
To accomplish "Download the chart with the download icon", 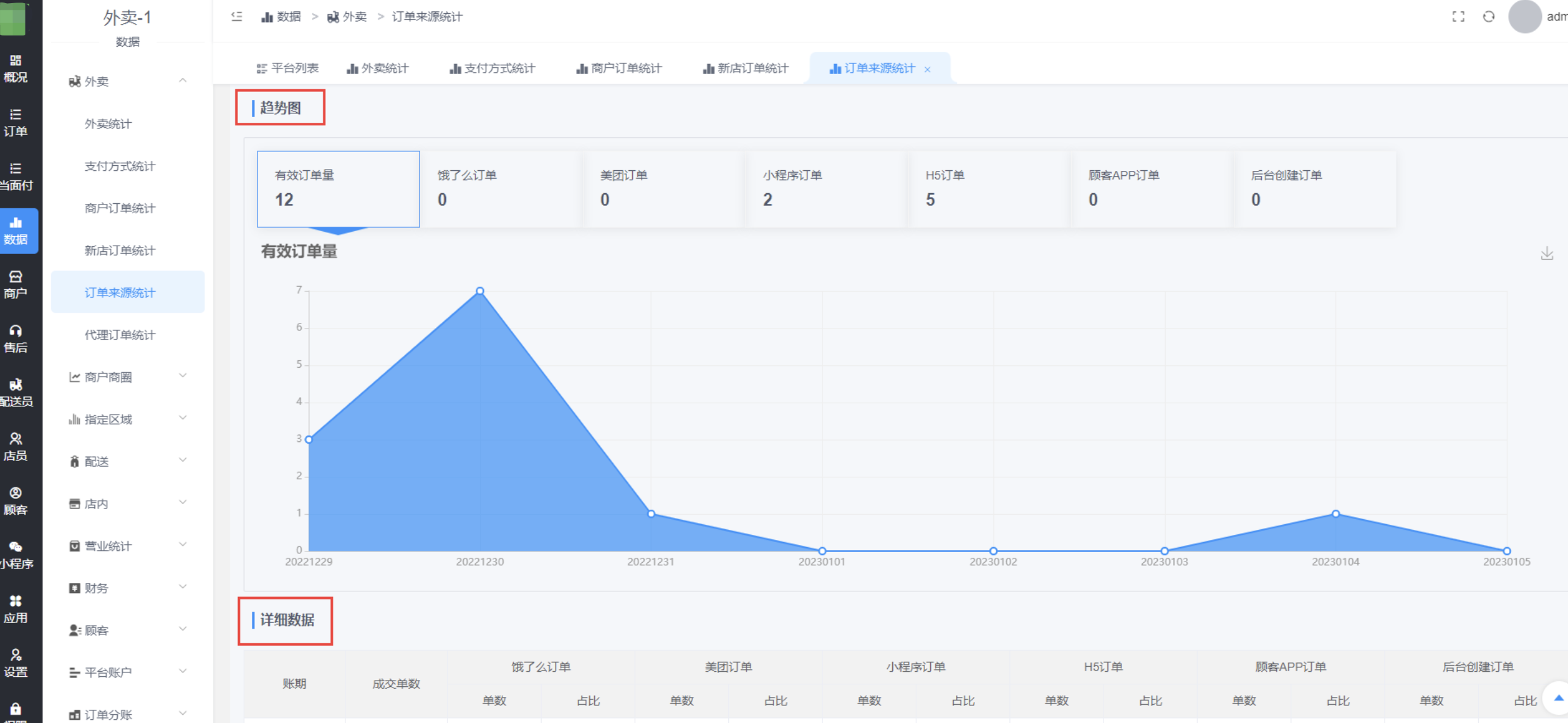I will click(x=1546, y=253).
